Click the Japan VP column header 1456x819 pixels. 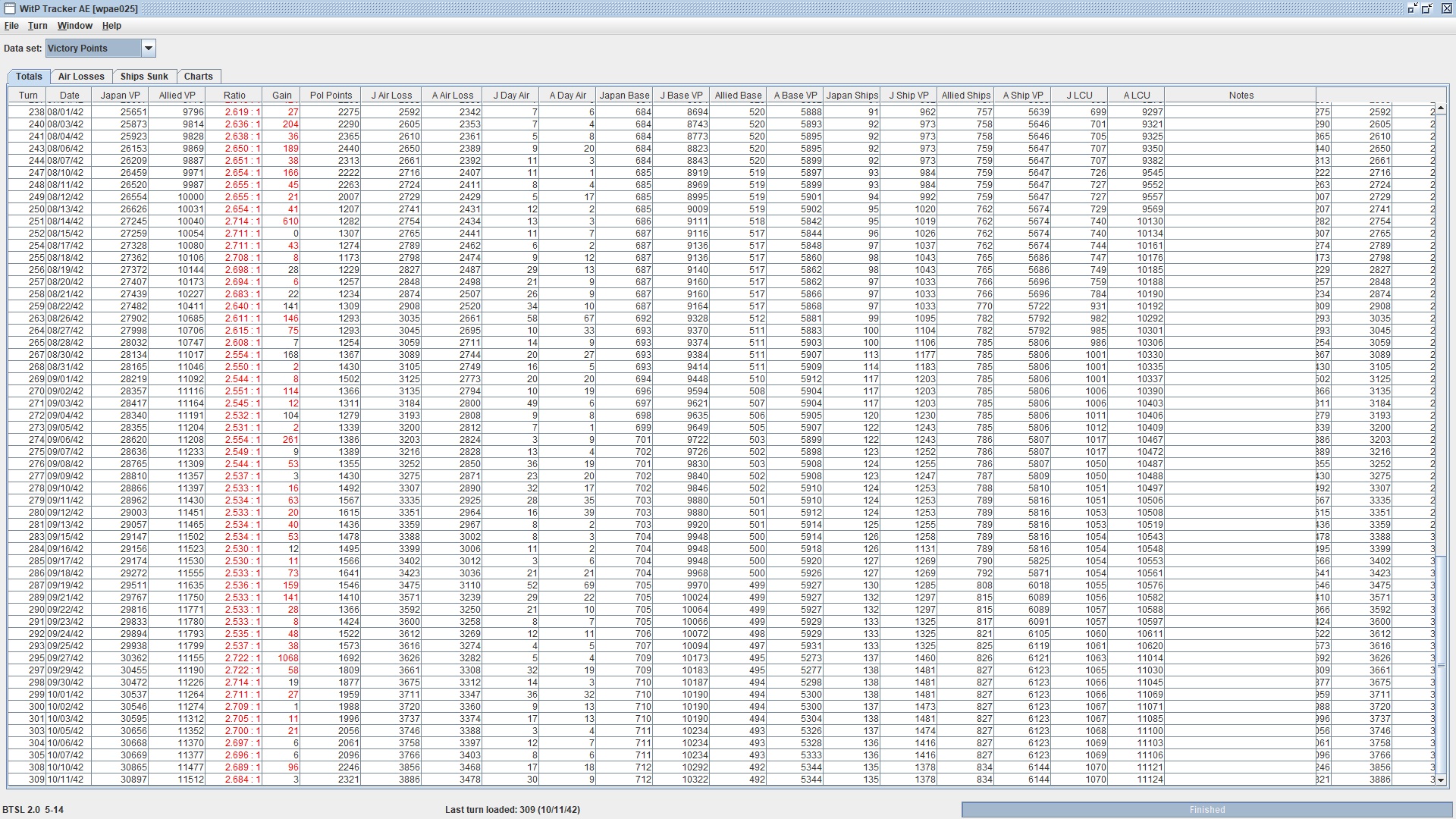[120, 96]
